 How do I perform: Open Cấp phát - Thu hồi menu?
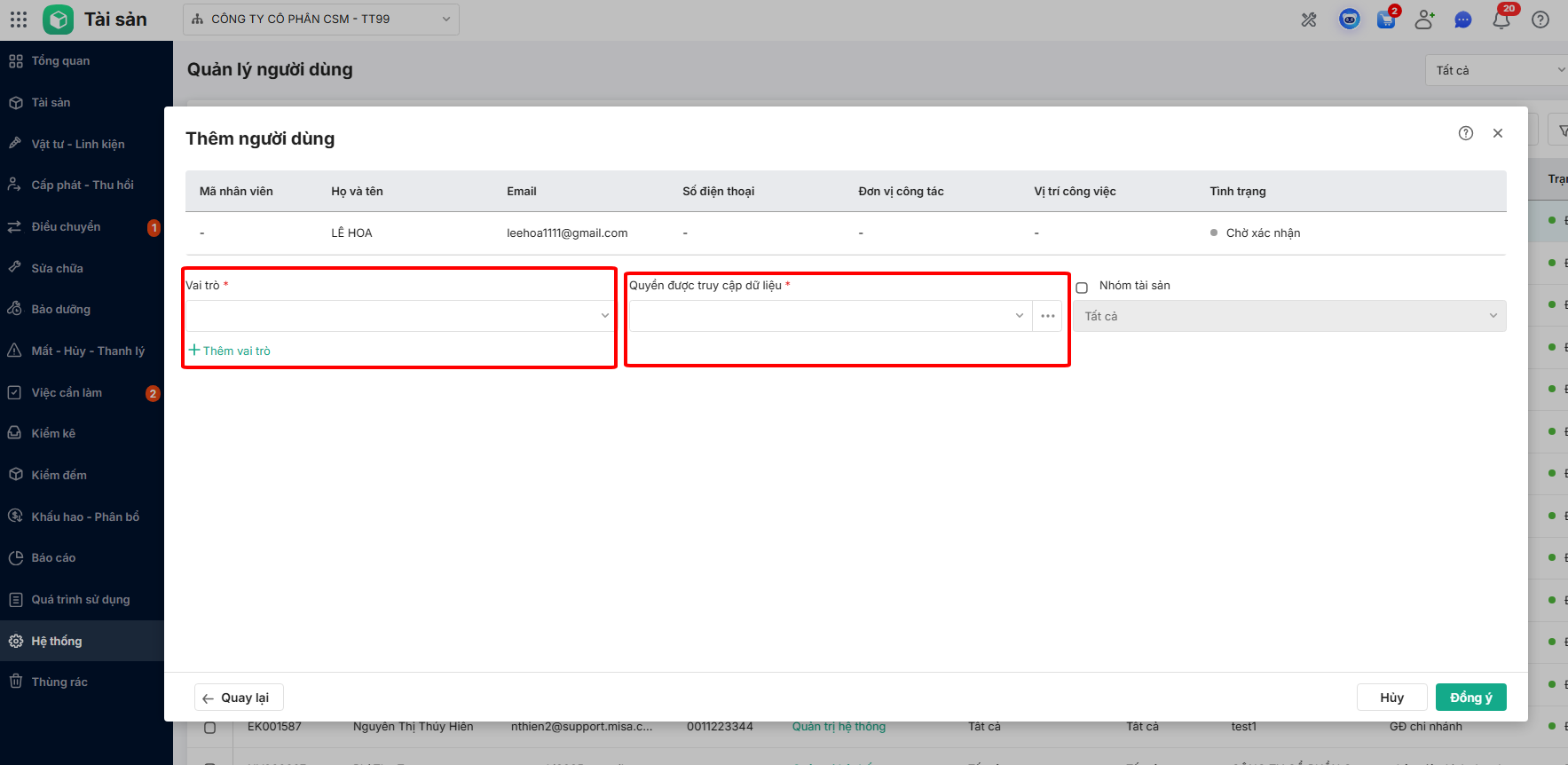[82, 185]
